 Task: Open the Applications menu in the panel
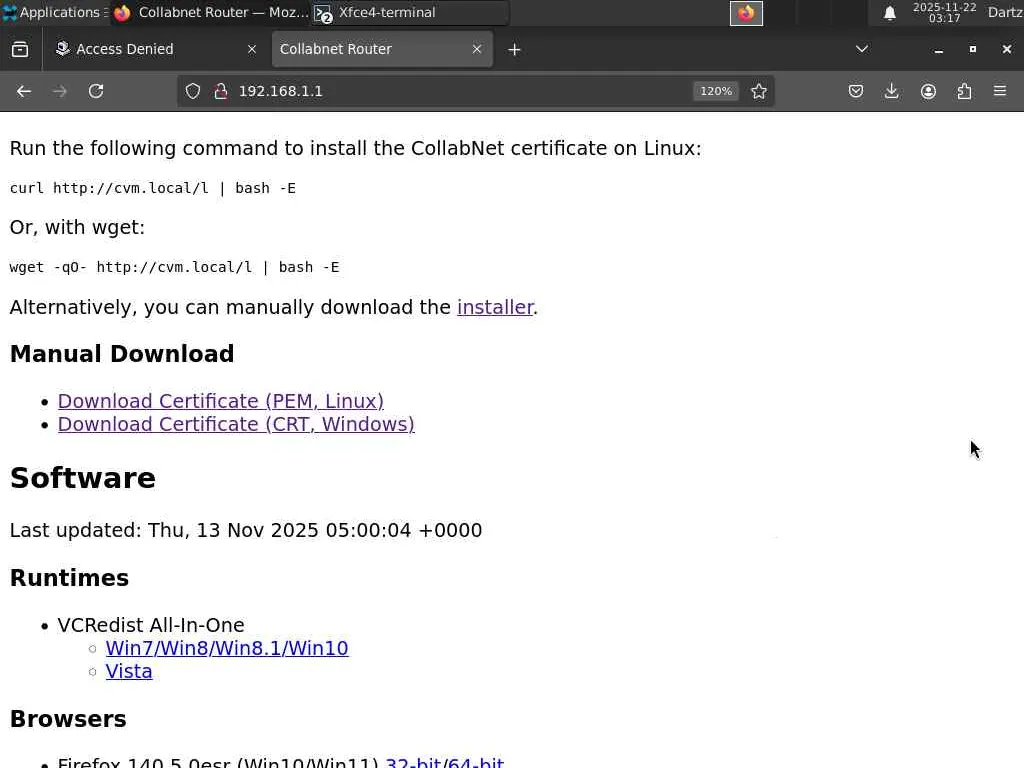coord(54,12)
